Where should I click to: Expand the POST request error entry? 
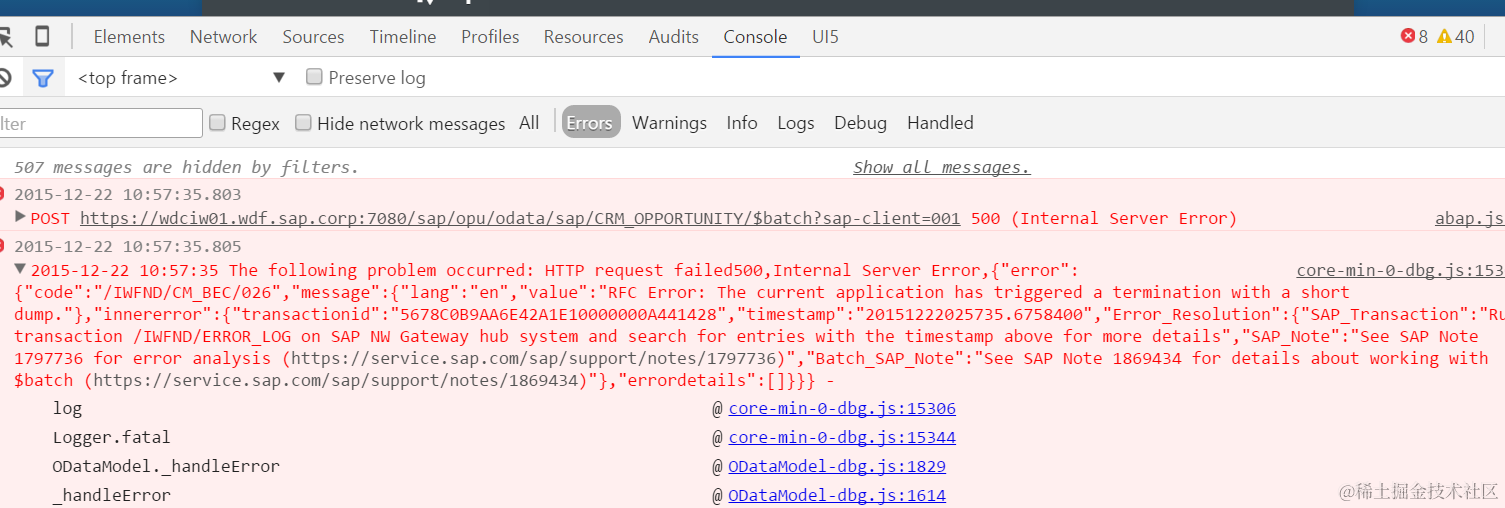tap(20, 217)
